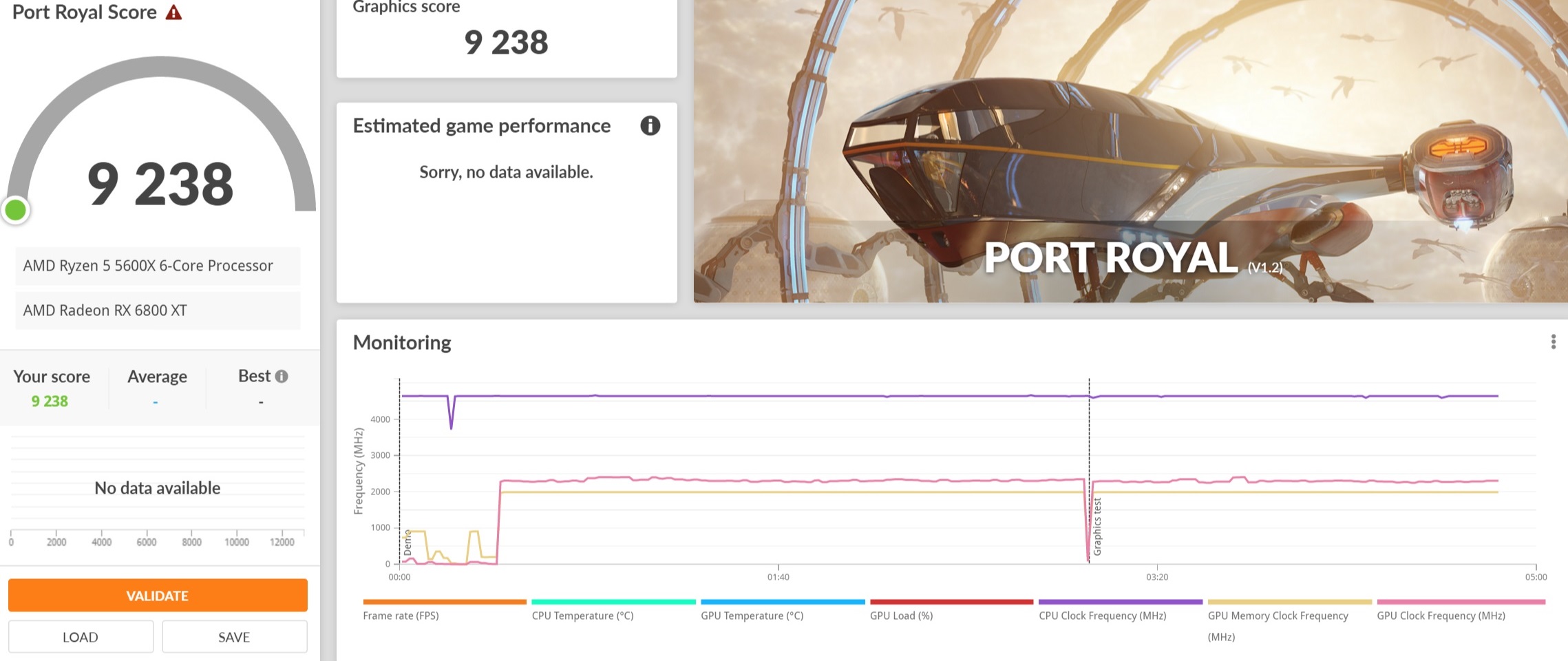Image resolution: width=1568 pixels, height=661 pixels.
Task: Click the Port Royal Score heading
Action: pyautogui.click(x=84, y=12)
